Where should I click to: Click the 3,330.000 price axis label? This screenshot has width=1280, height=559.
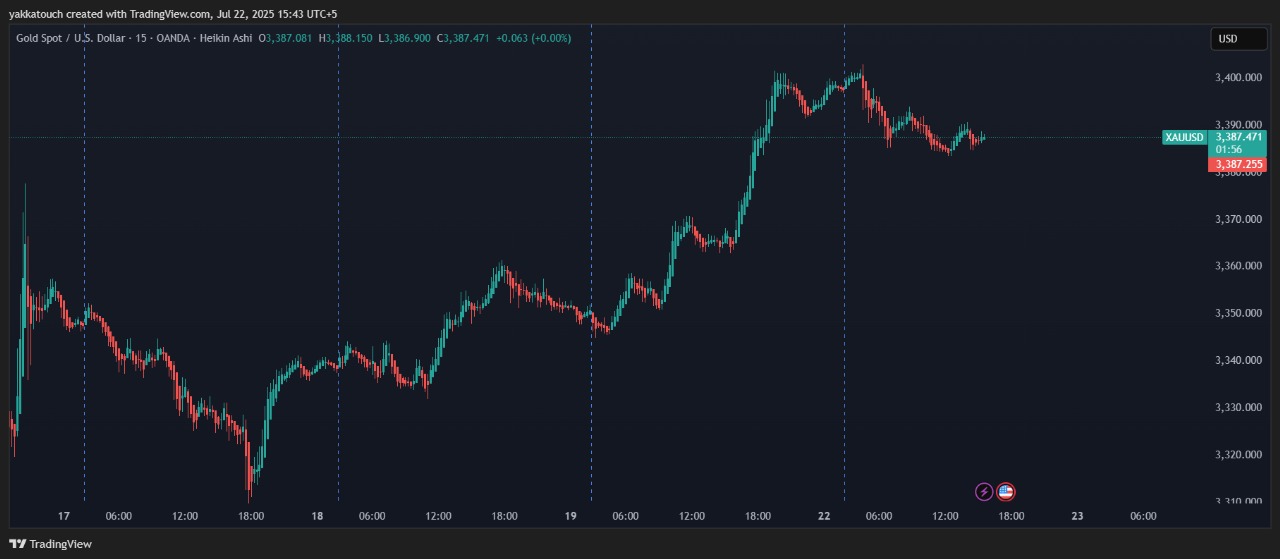click(1238, 407)
